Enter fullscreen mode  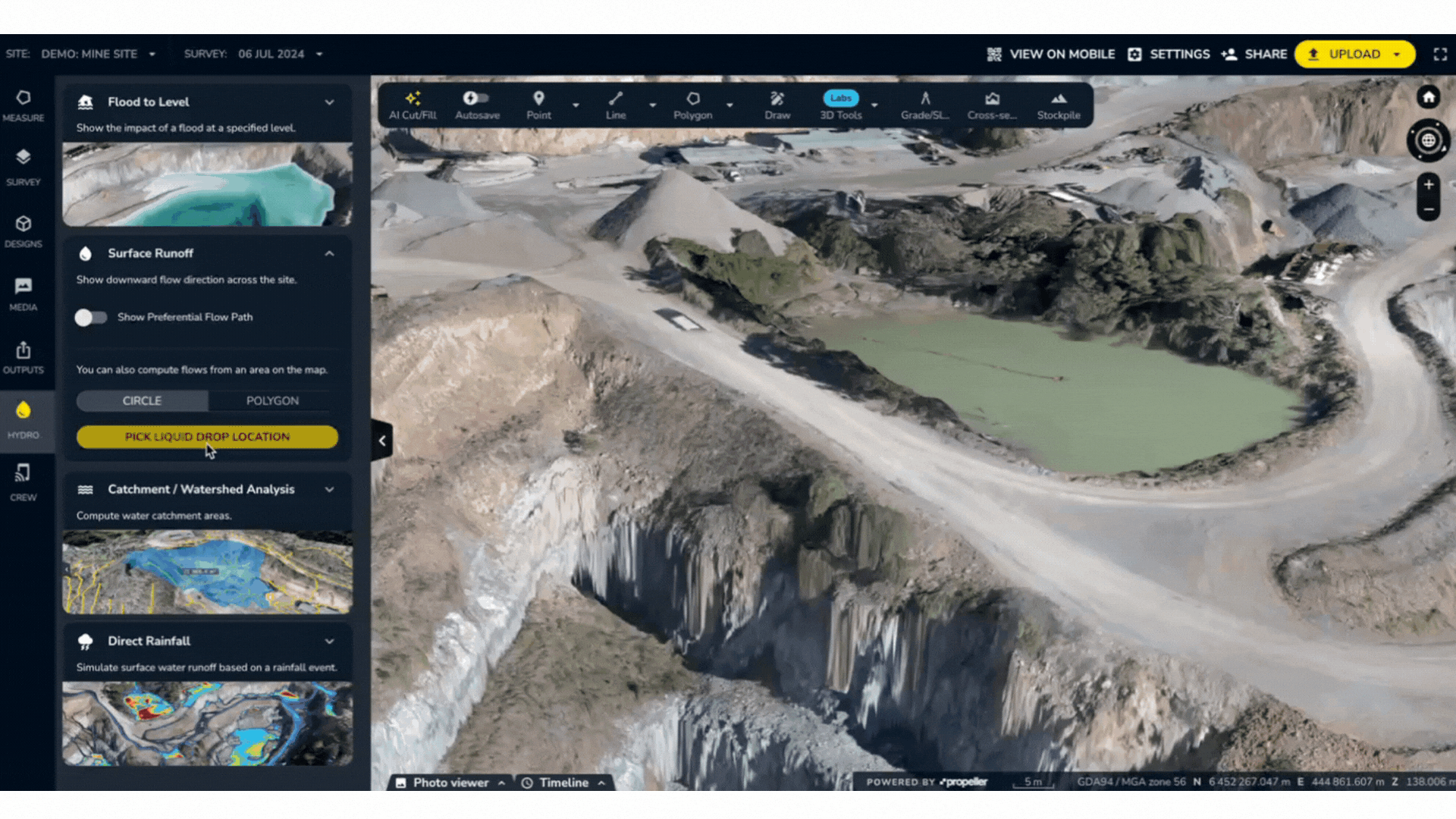pos(1440,54)
